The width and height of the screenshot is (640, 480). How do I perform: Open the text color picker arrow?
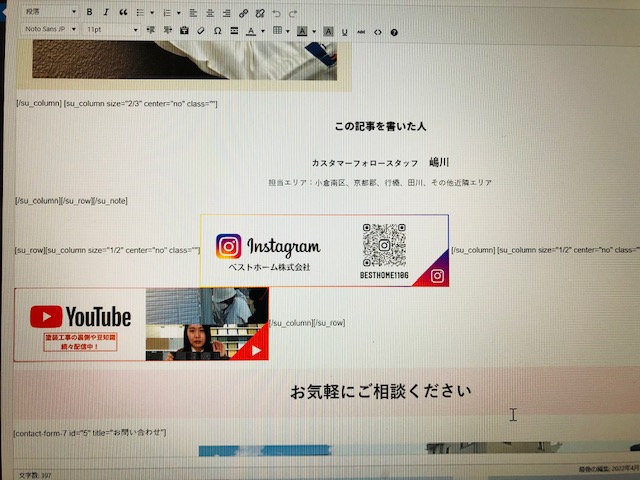click(x=263, y=32)
